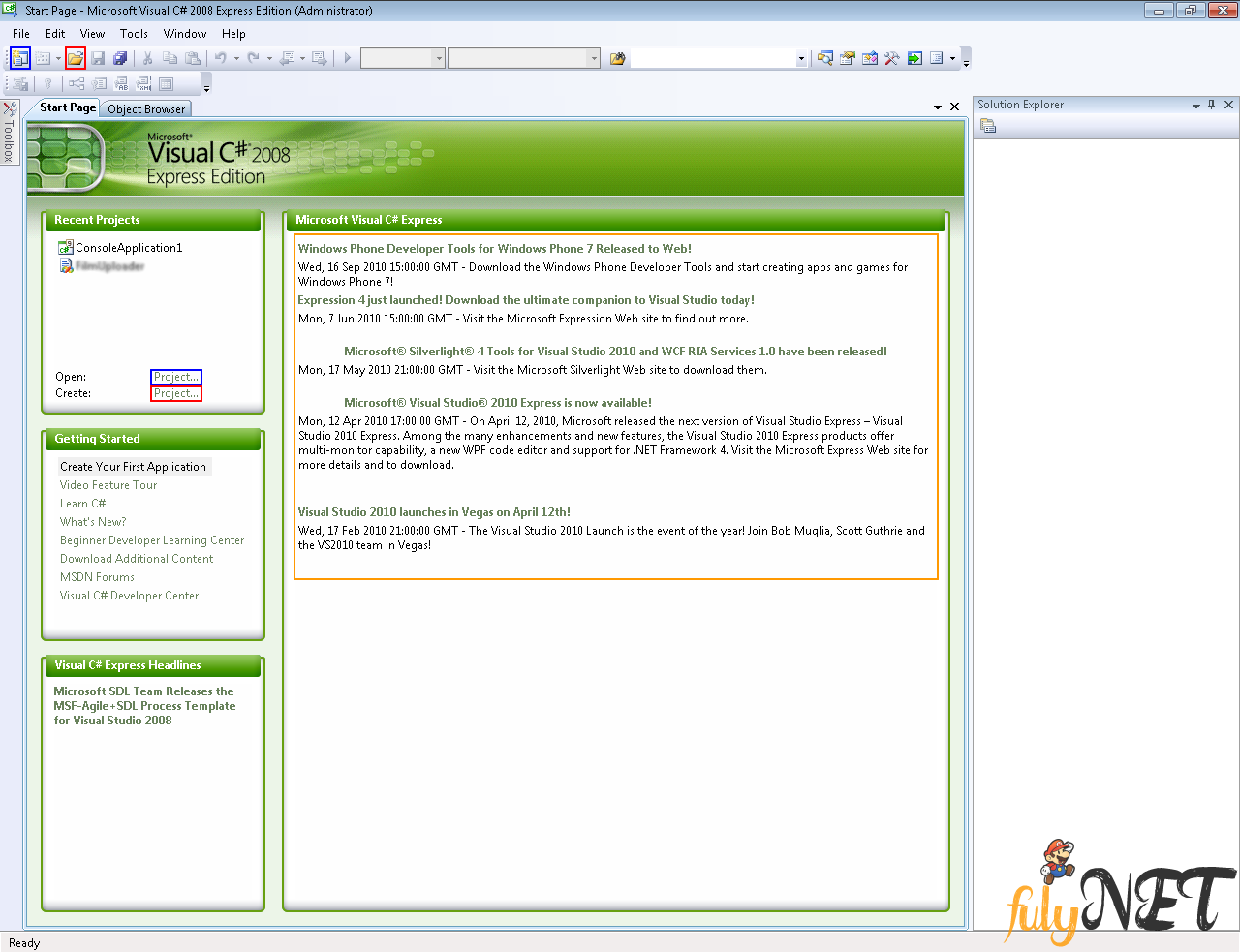Click the Navigate Forward icon
This screenshot has width=1240, height=952.
click(320, 58)
